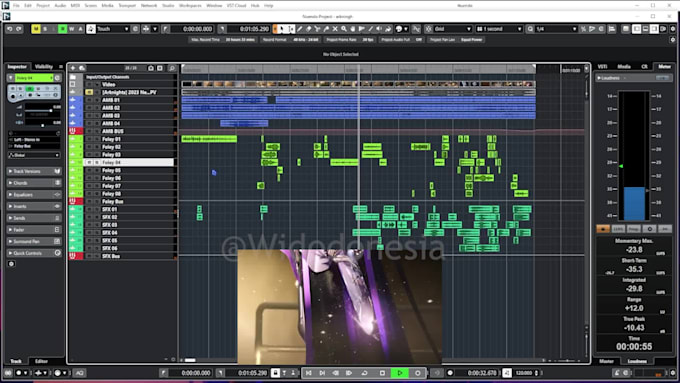Select the Line tool
Viewport: 680px width, 383px height.
pos(370,29)
